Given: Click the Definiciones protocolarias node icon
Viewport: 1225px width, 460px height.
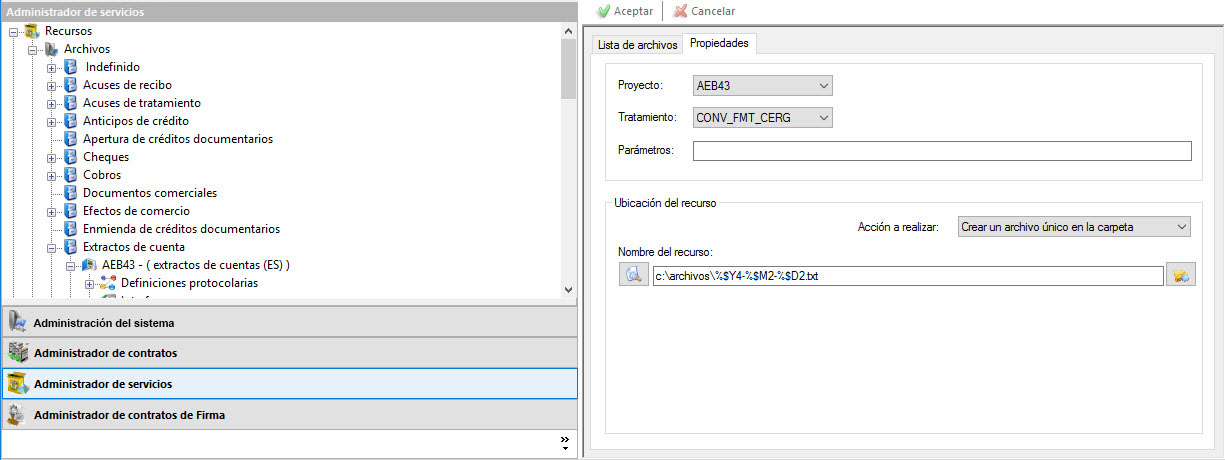Looking at the screenshot, I should point(108,283).
